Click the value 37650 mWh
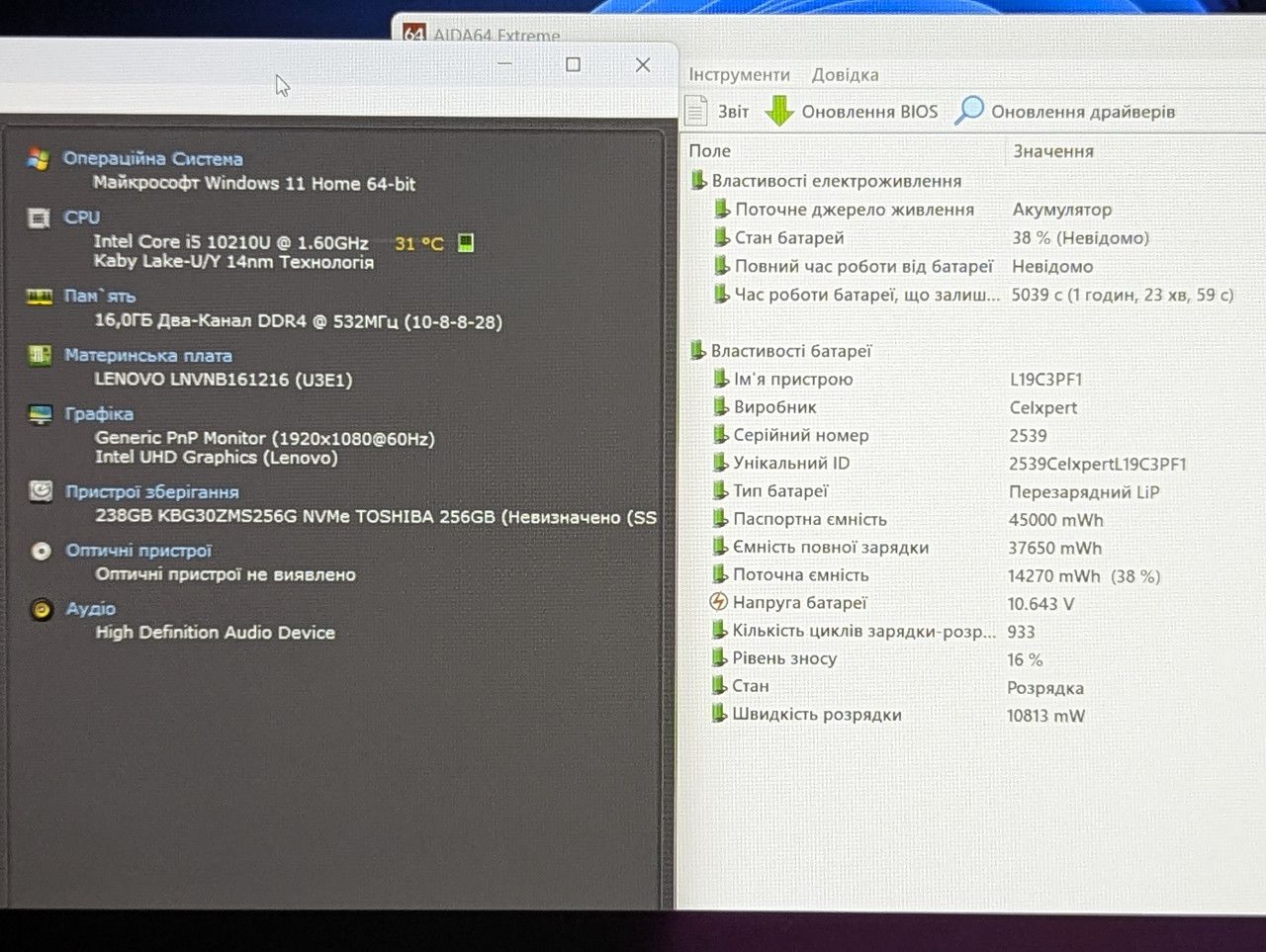1266x952 pixels. (1054, 548)
